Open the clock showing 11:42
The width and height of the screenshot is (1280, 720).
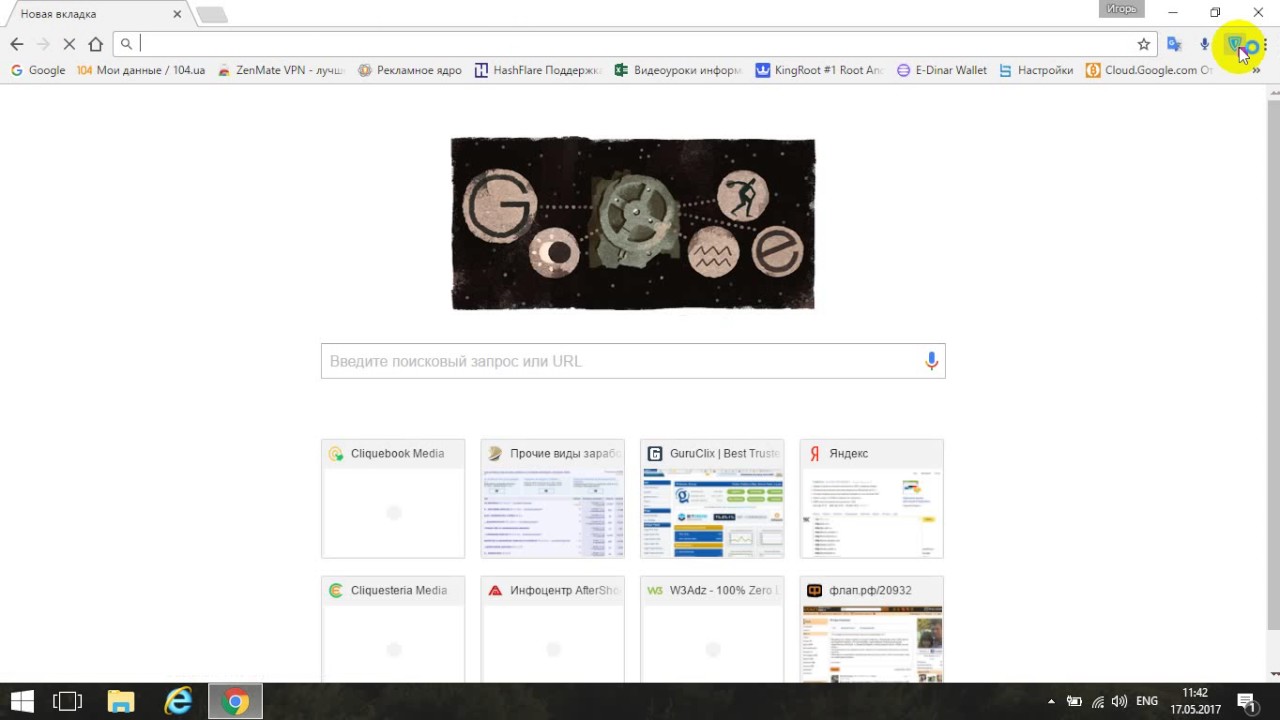(1195, 702)
